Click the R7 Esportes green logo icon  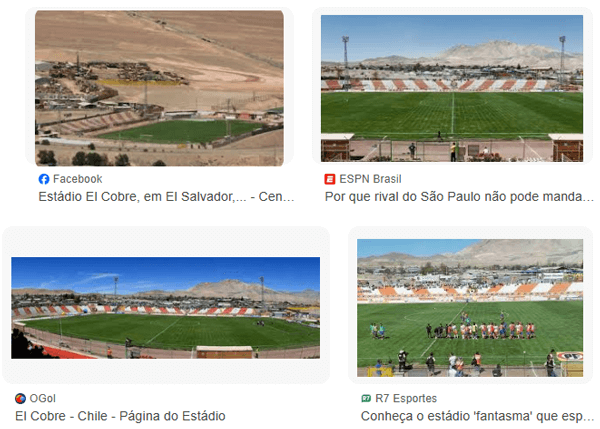coord(366,398)
